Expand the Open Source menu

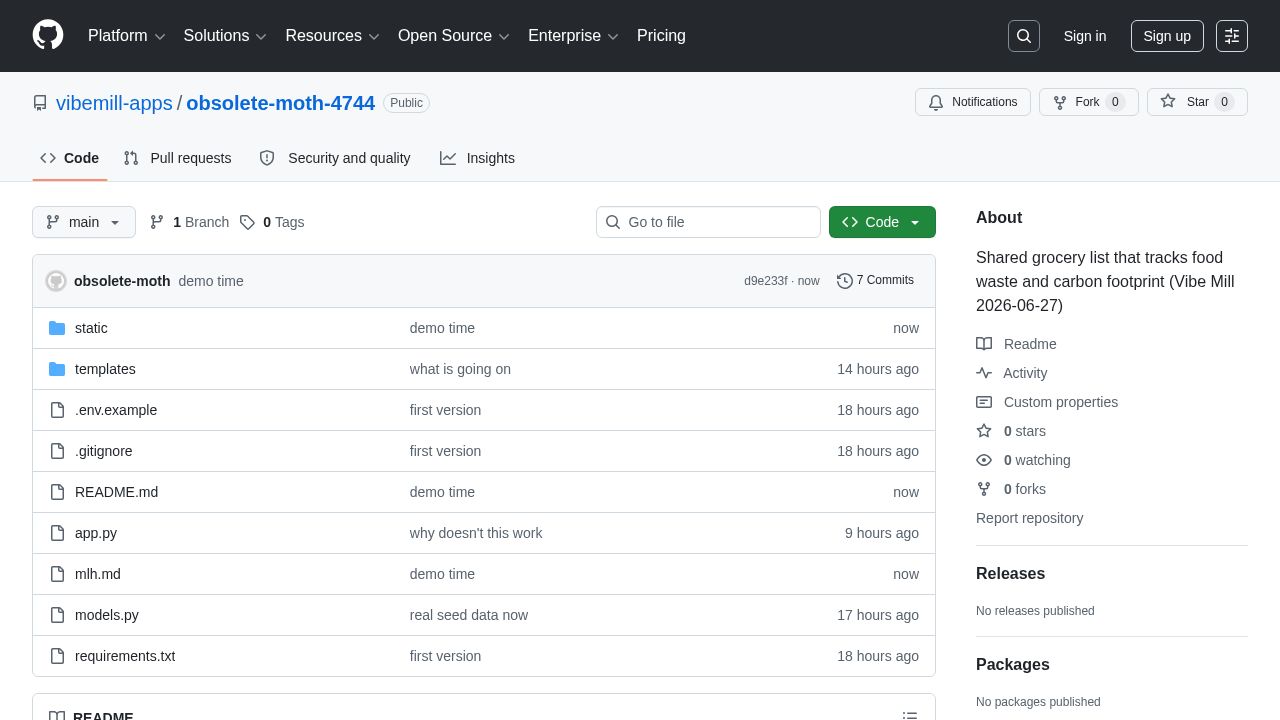point(454,36)
